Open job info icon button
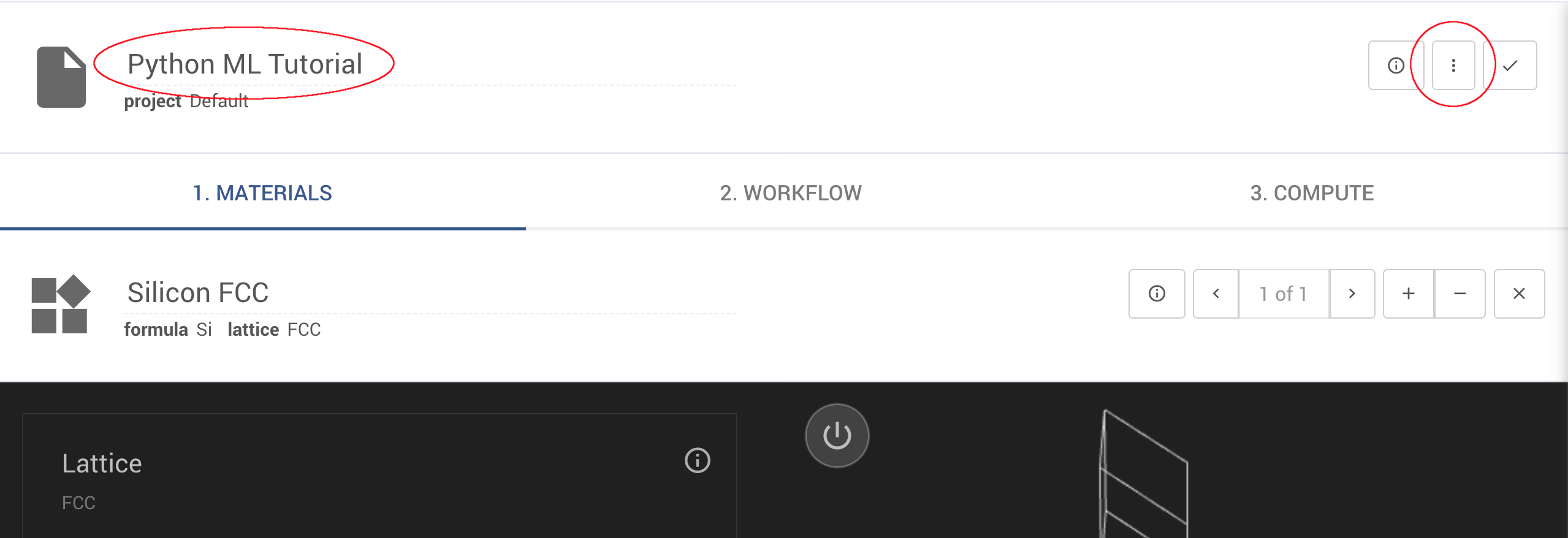 [1396, 66]
